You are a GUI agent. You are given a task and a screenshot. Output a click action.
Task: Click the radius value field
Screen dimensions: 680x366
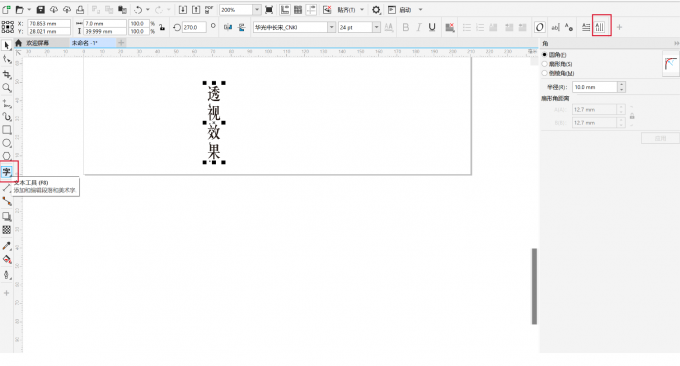595,87
